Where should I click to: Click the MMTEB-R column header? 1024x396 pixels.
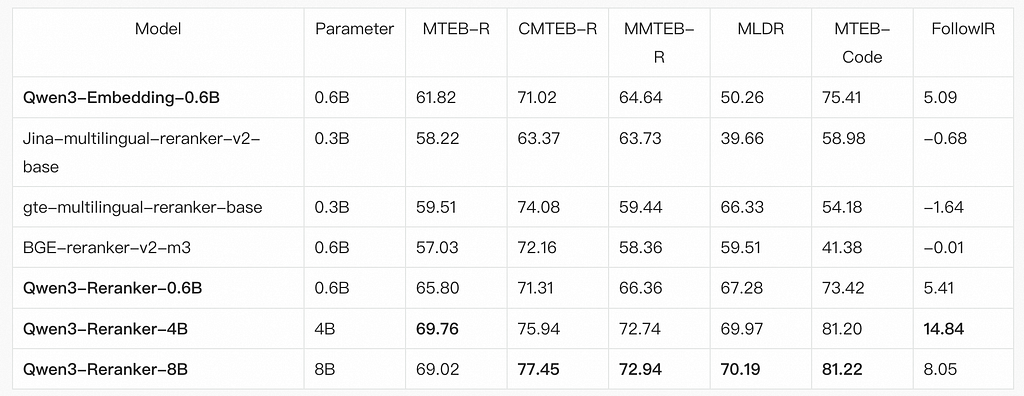(659, 42)
